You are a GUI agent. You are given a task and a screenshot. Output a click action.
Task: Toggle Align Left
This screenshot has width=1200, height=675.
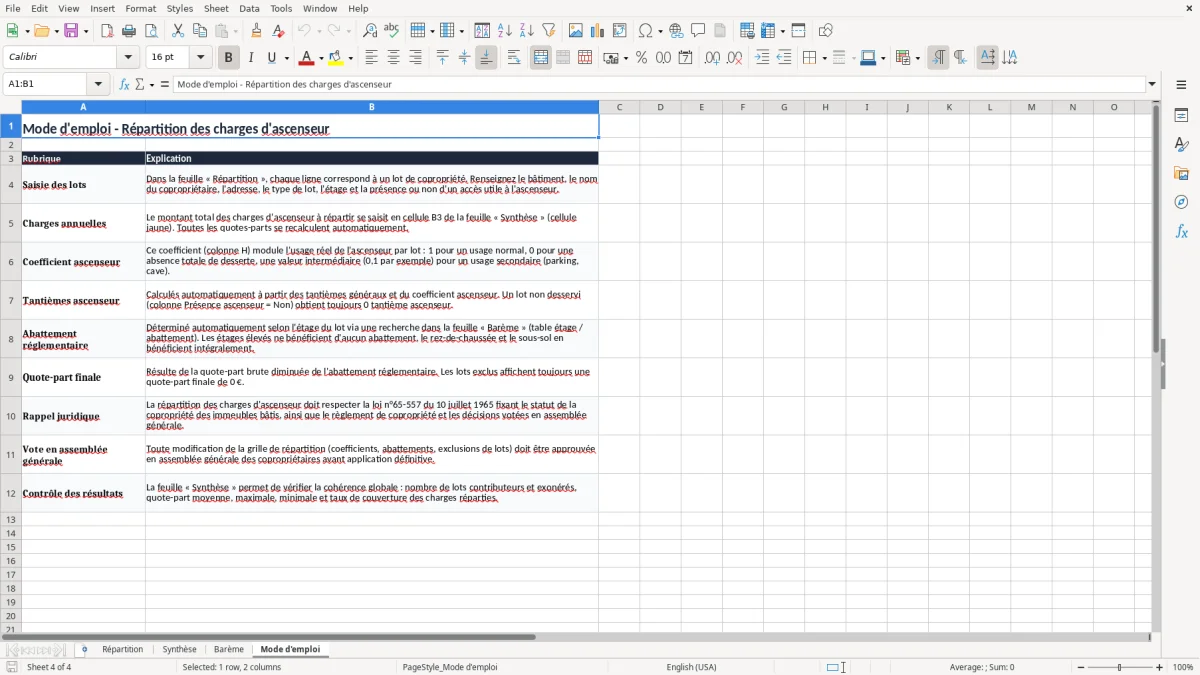(371, 58)
